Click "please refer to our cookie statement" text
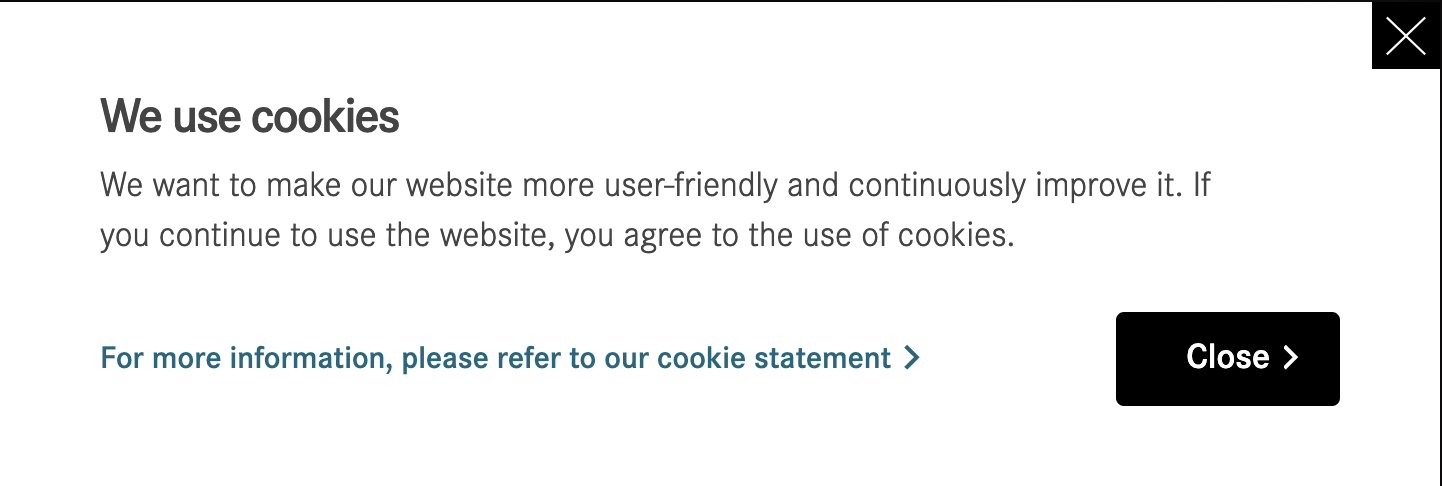This screenshot has width=1442, height=486. [x=646, y=358]
